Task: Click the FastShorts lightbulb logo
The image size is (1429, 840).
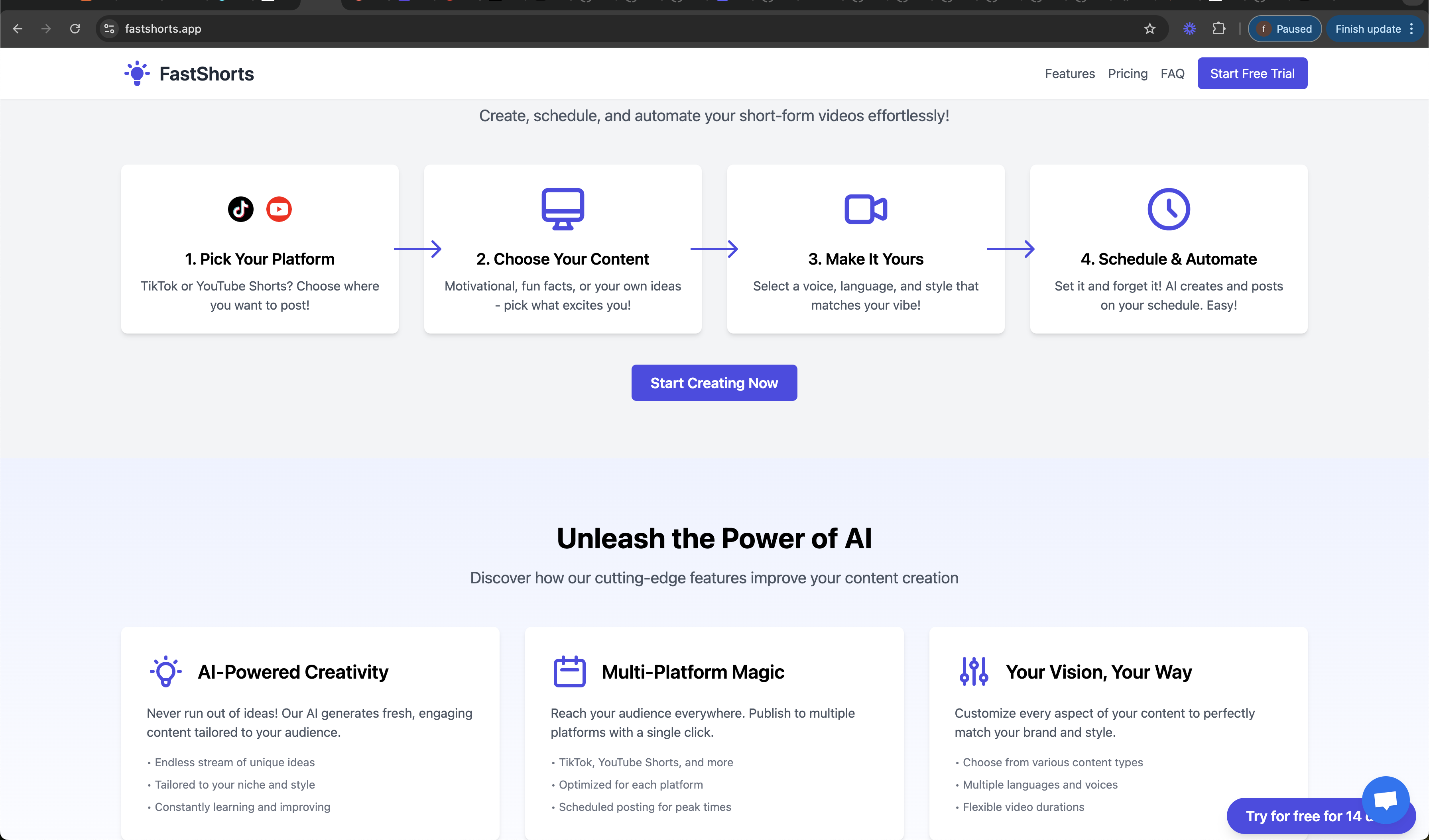Action: (x=137, y=74)
